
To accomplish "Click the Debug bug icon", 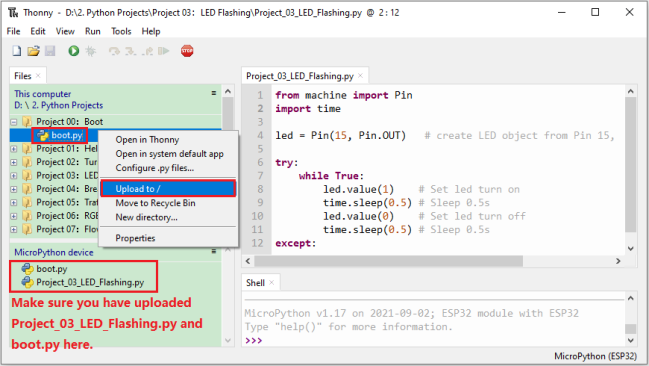I will [90, 51].
